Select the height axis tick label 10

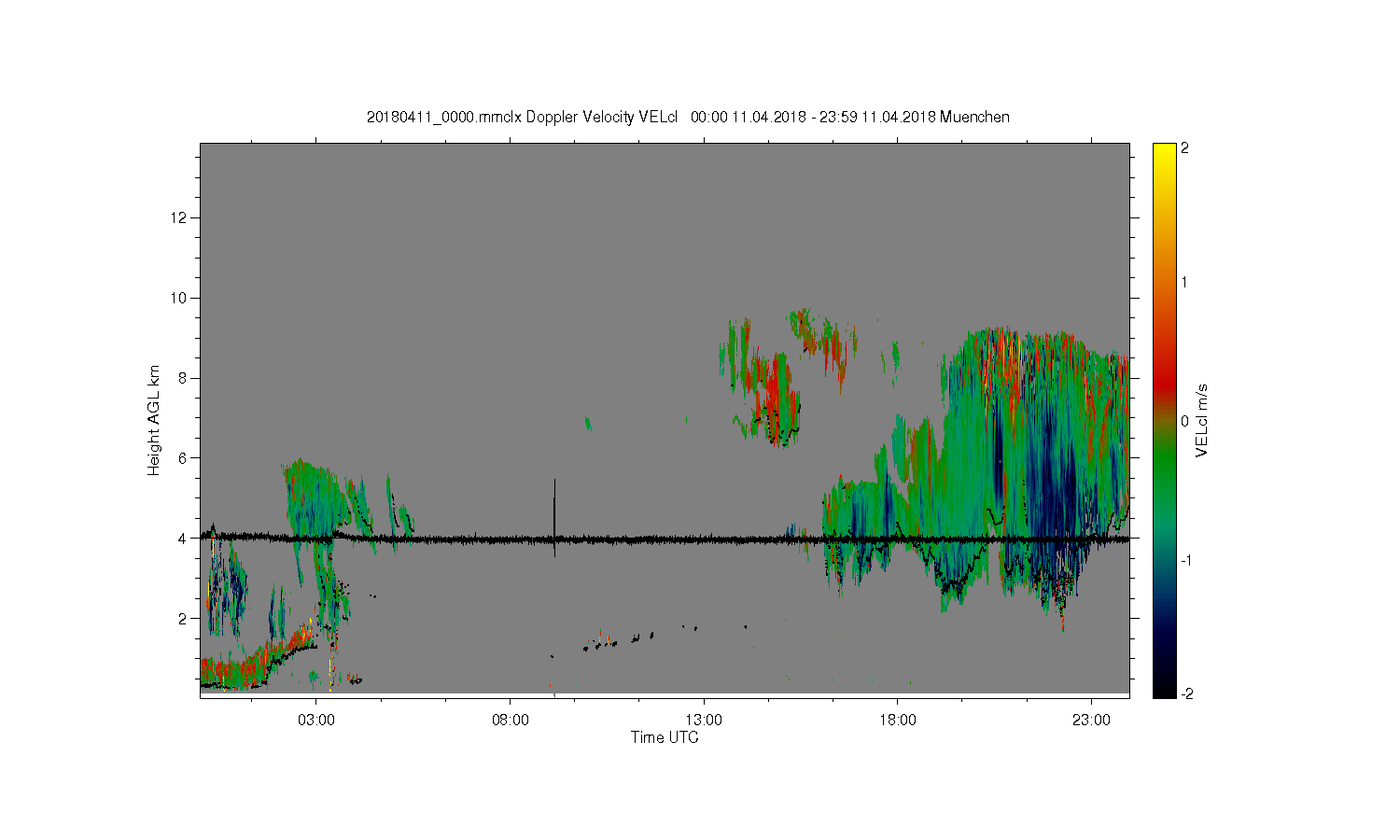point(180,299)
